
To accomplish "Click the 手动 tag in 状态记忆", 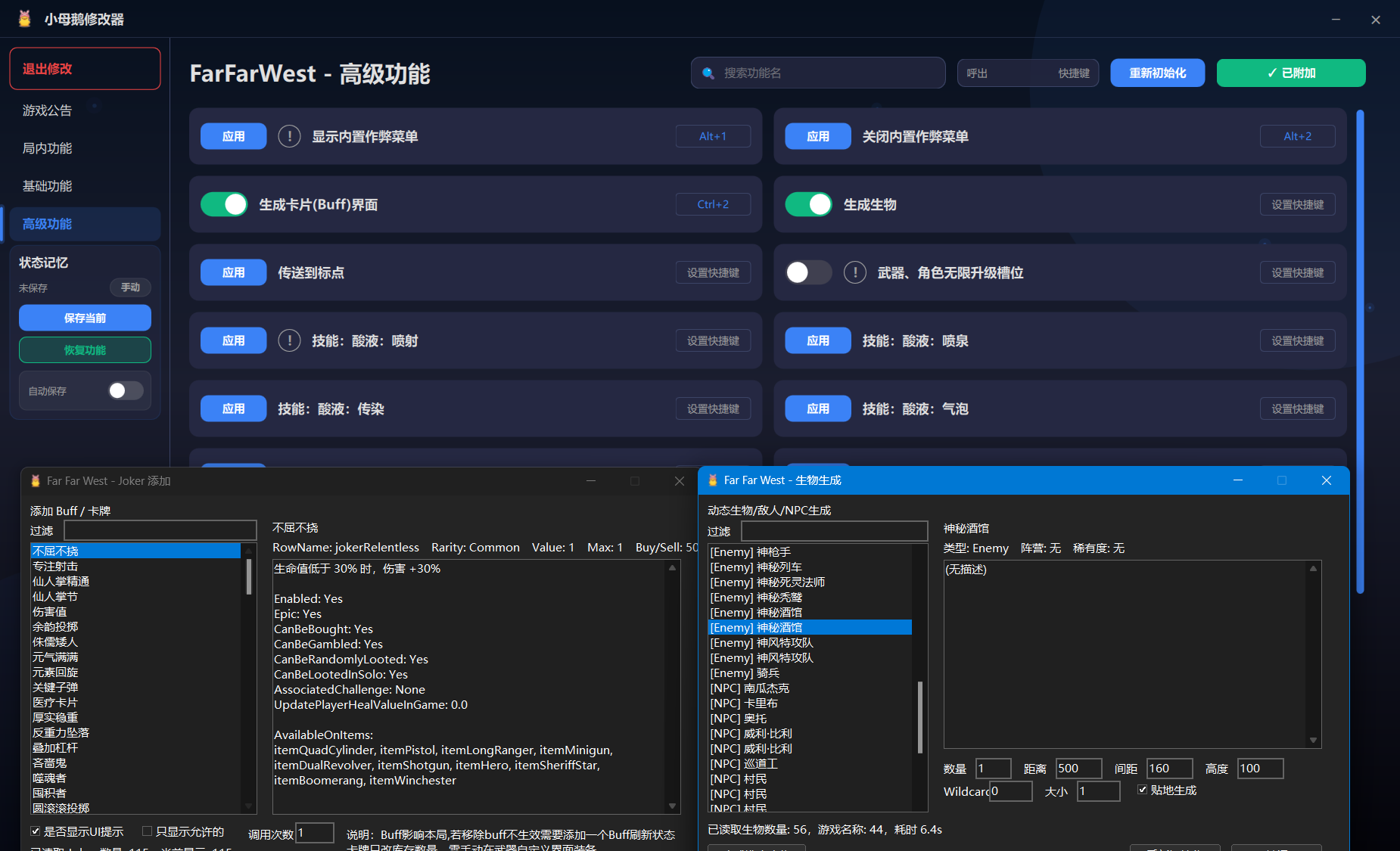I will click(x=130, y=287).
